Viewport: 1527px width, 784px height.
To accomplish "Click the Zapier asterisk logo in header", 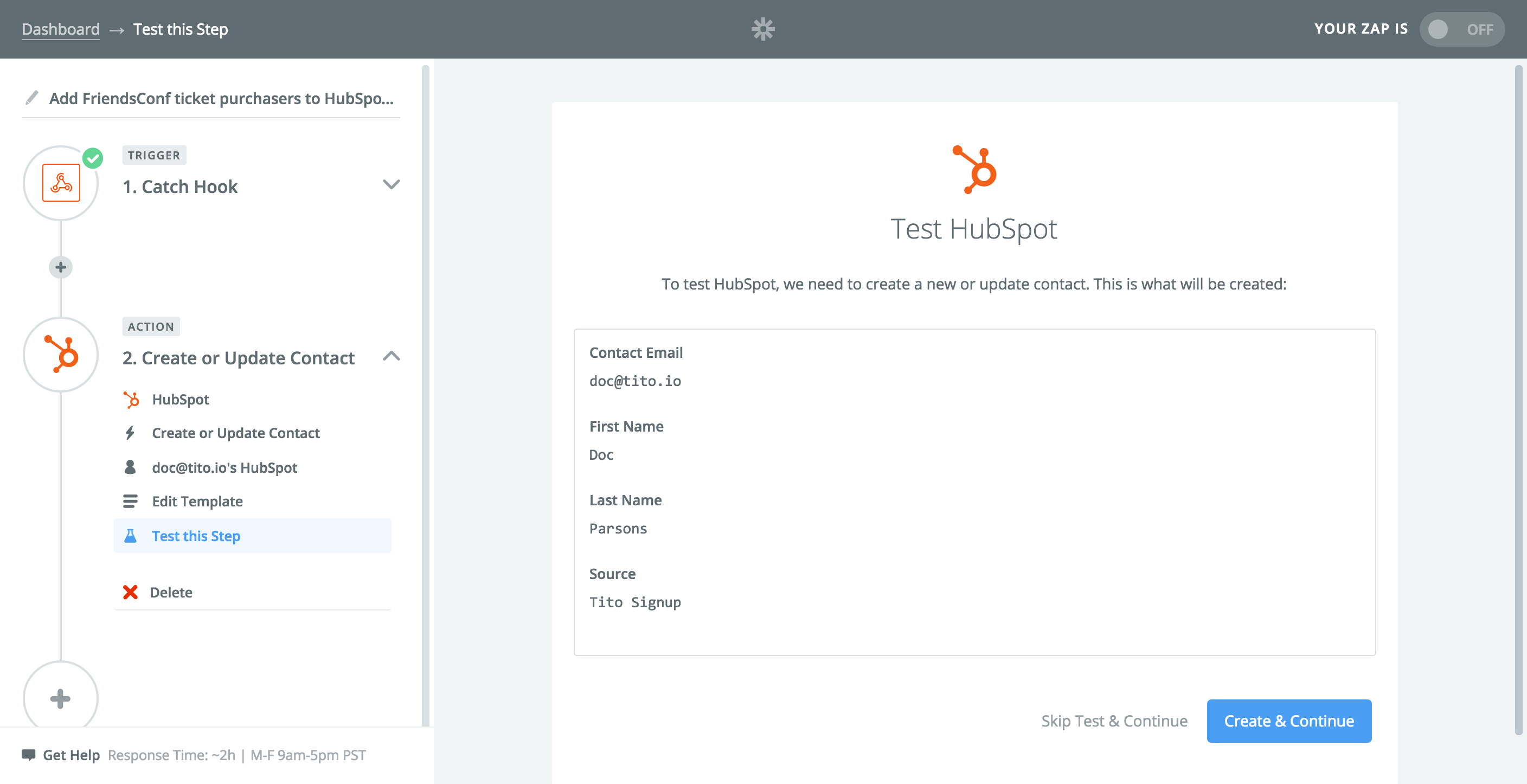I will pyautogui.click(x=763, y=29).
